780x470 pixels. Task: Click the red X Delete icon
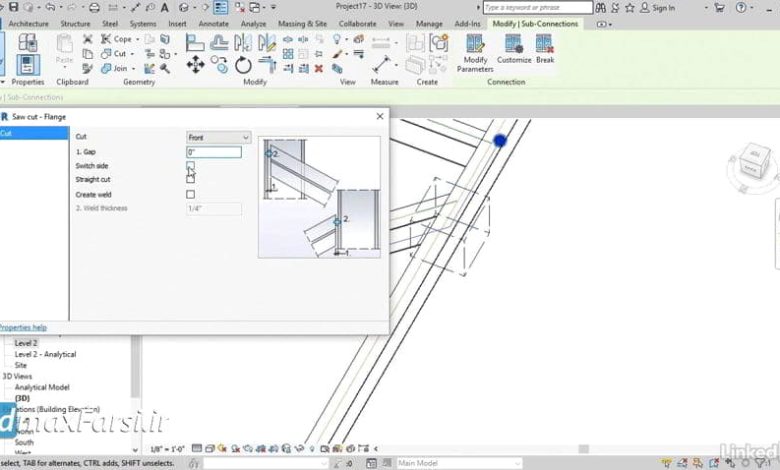click(x=319, y=69)
